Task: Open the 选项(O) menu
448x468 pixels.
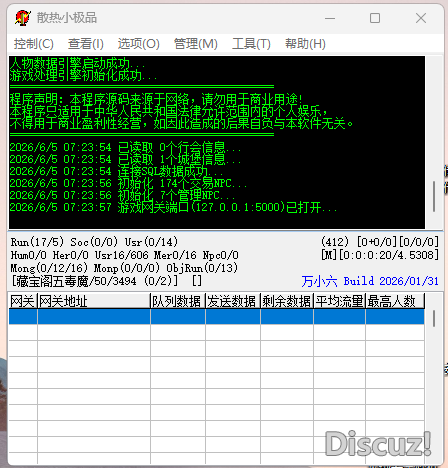Action: pyautogui.click(x=138, y=44)
